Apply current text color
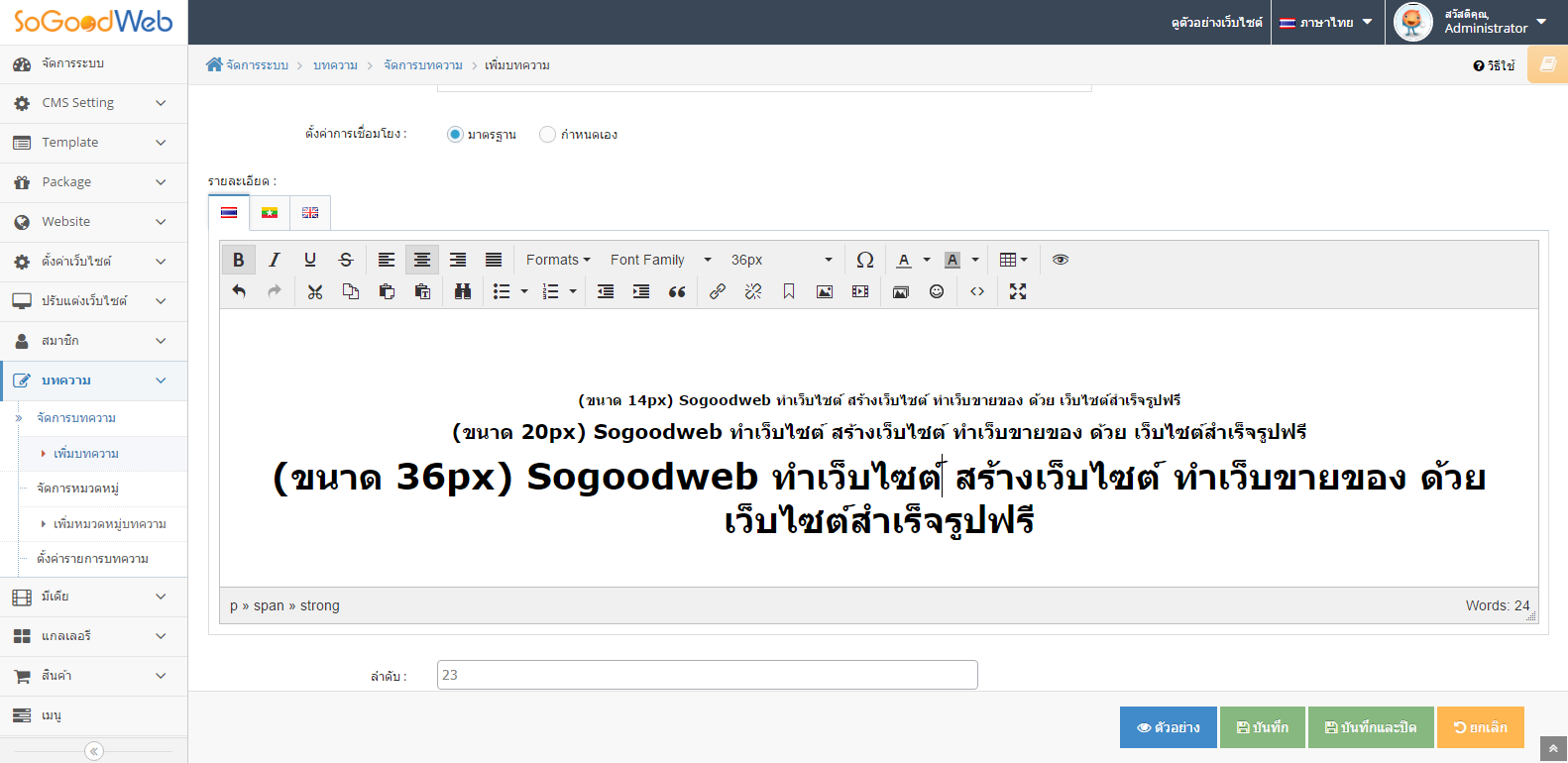The width and height of the screenshot is (1568, 763). click(904, 260)
